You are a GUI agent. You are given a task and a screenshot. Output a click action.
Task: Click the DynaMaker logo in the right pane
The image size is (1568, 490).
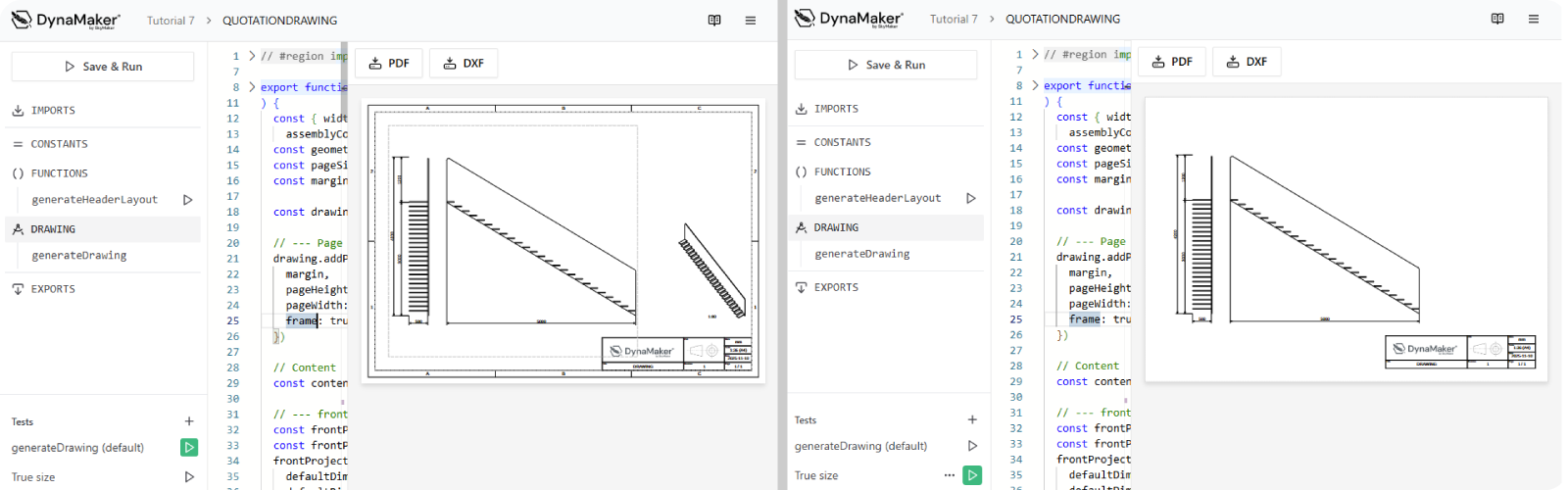coord(849,19)
